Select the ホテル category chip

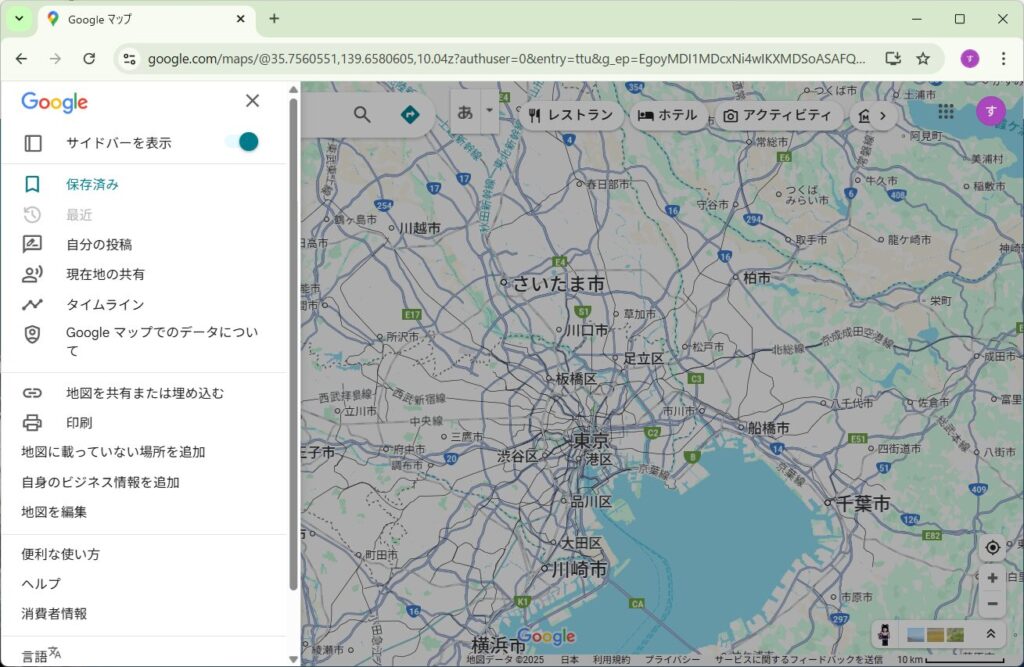(x=667, y=116)
